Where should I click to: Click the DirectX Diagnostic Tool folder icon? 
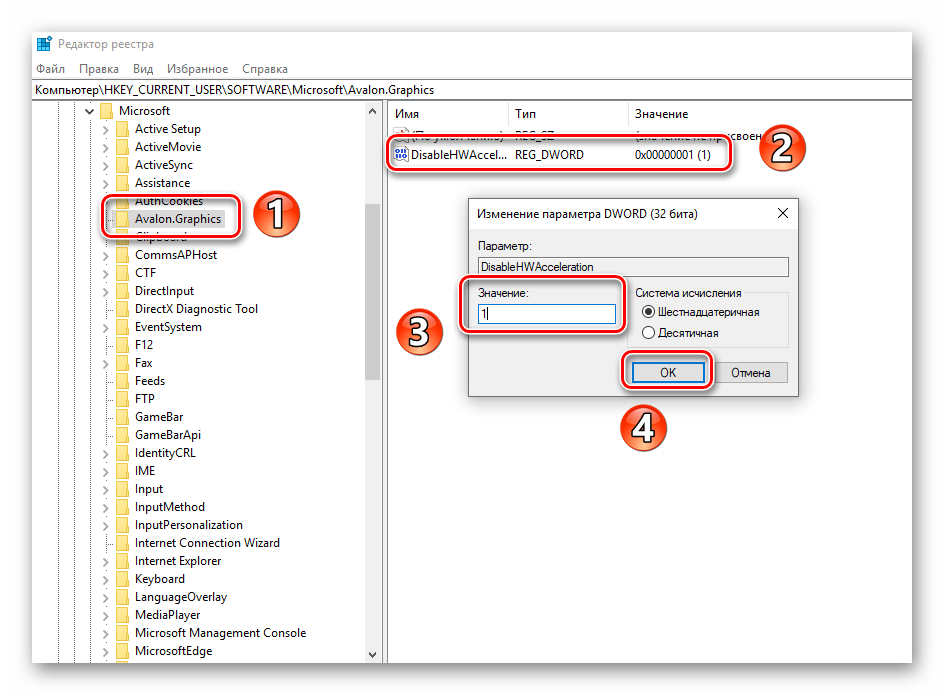coord(122,309)
